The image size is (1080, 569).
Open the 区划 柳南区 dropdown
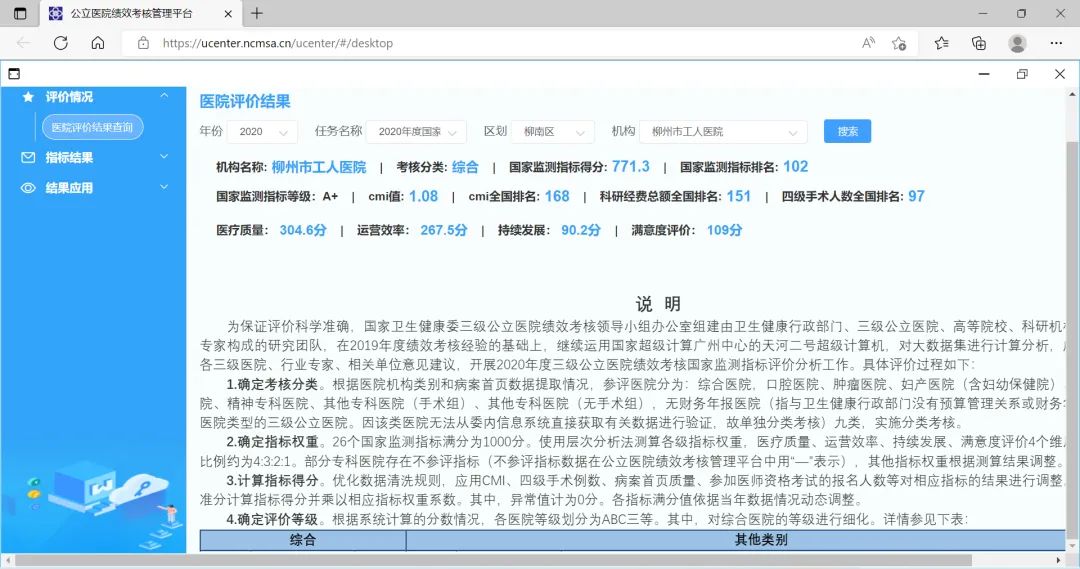click(x=553, y=132)
